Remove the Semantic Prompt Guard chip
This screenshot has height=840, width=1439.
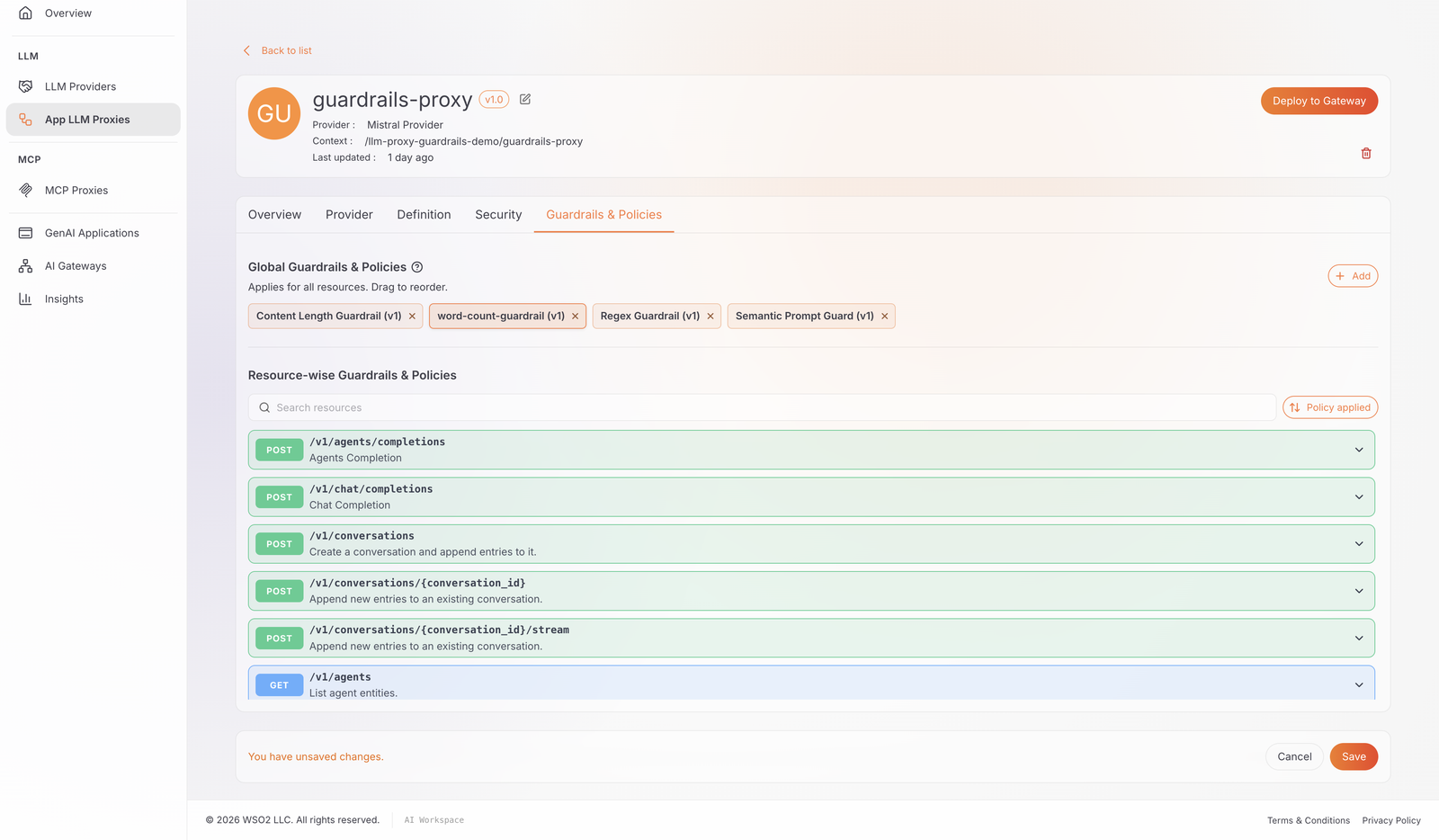885,317
